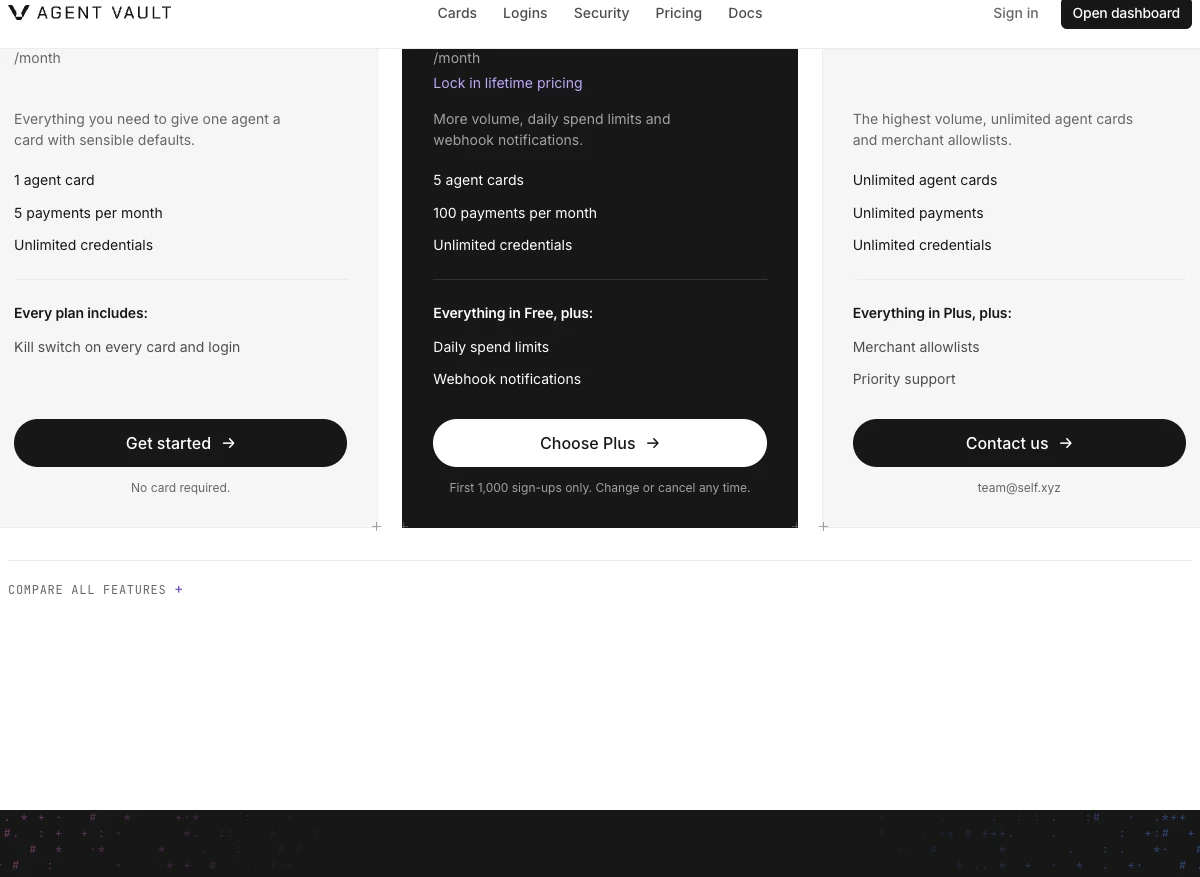Open the Docs nav link
The height and width of the screenshot is (877, 1200).
[x=745, y=13]
